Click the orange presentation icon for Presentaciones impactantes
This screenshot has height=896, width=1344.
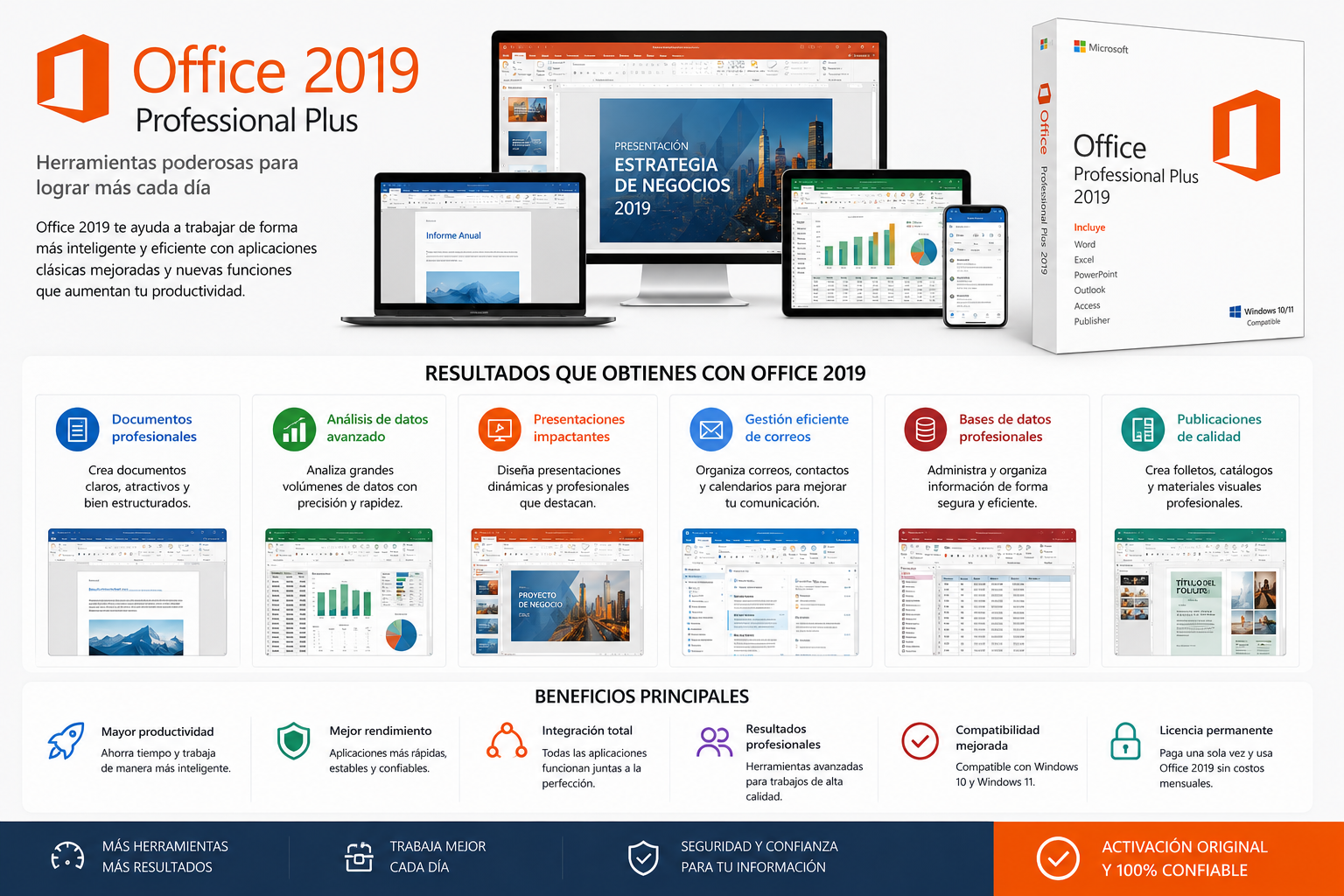point(500,429)
